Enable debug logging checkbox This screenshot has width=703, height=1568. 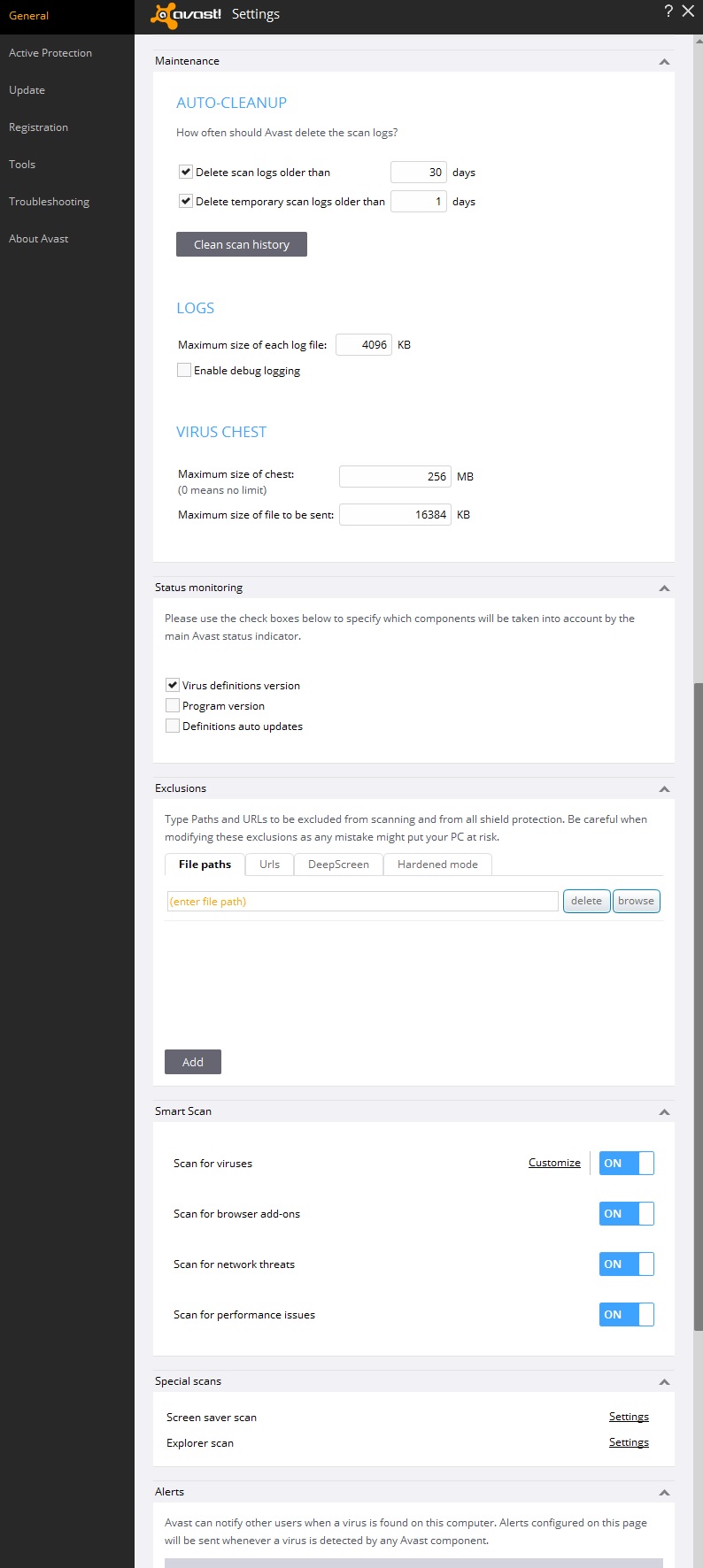click(x=184, y=370)
